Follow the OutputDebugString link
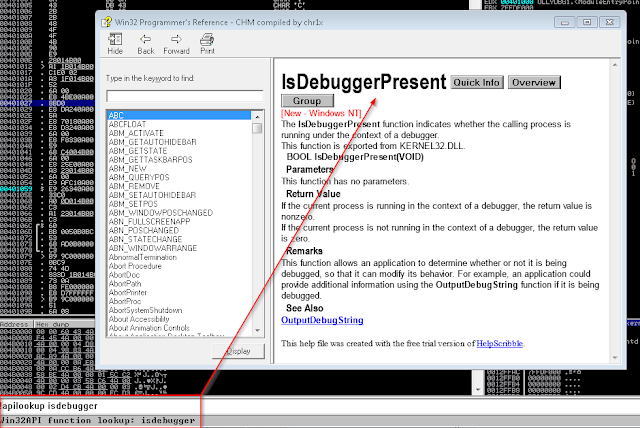 tap(322, 320)
